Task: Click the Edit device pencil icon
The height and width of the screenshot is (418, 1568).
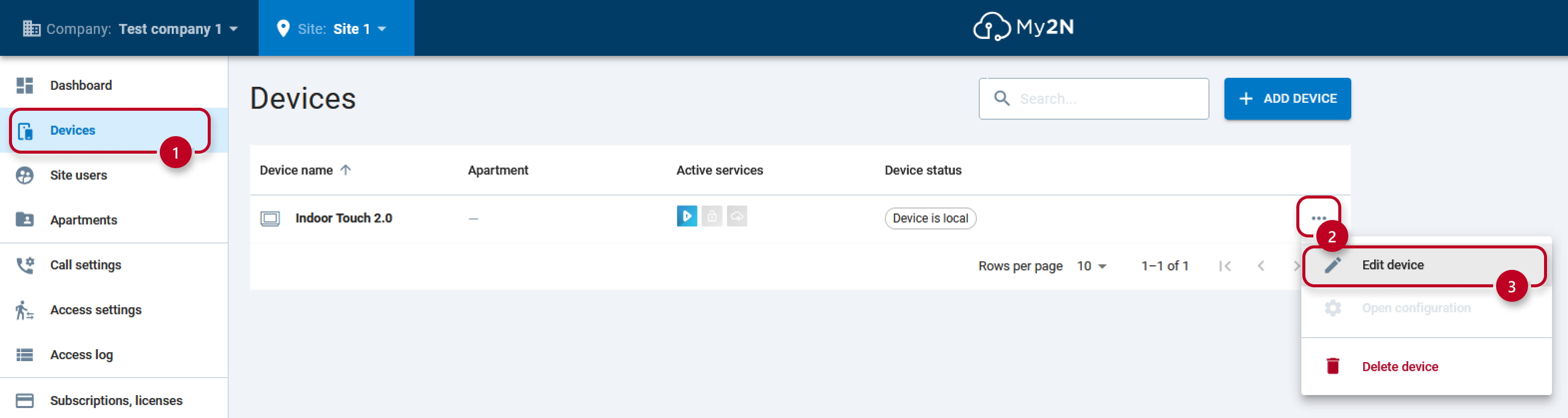Action: (1332, 265)
